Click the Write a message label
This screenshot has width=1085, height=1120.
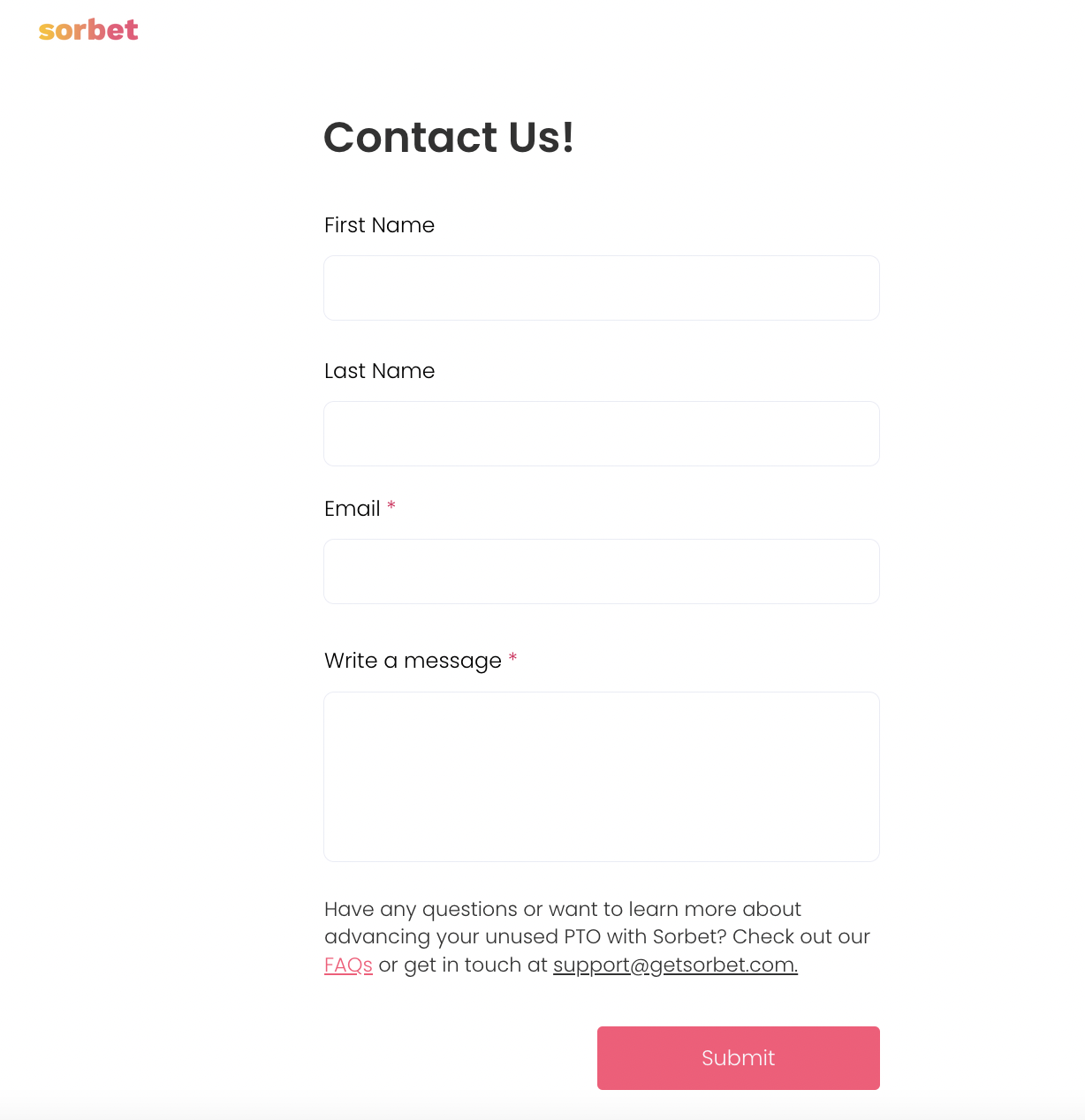coord(413,661)
